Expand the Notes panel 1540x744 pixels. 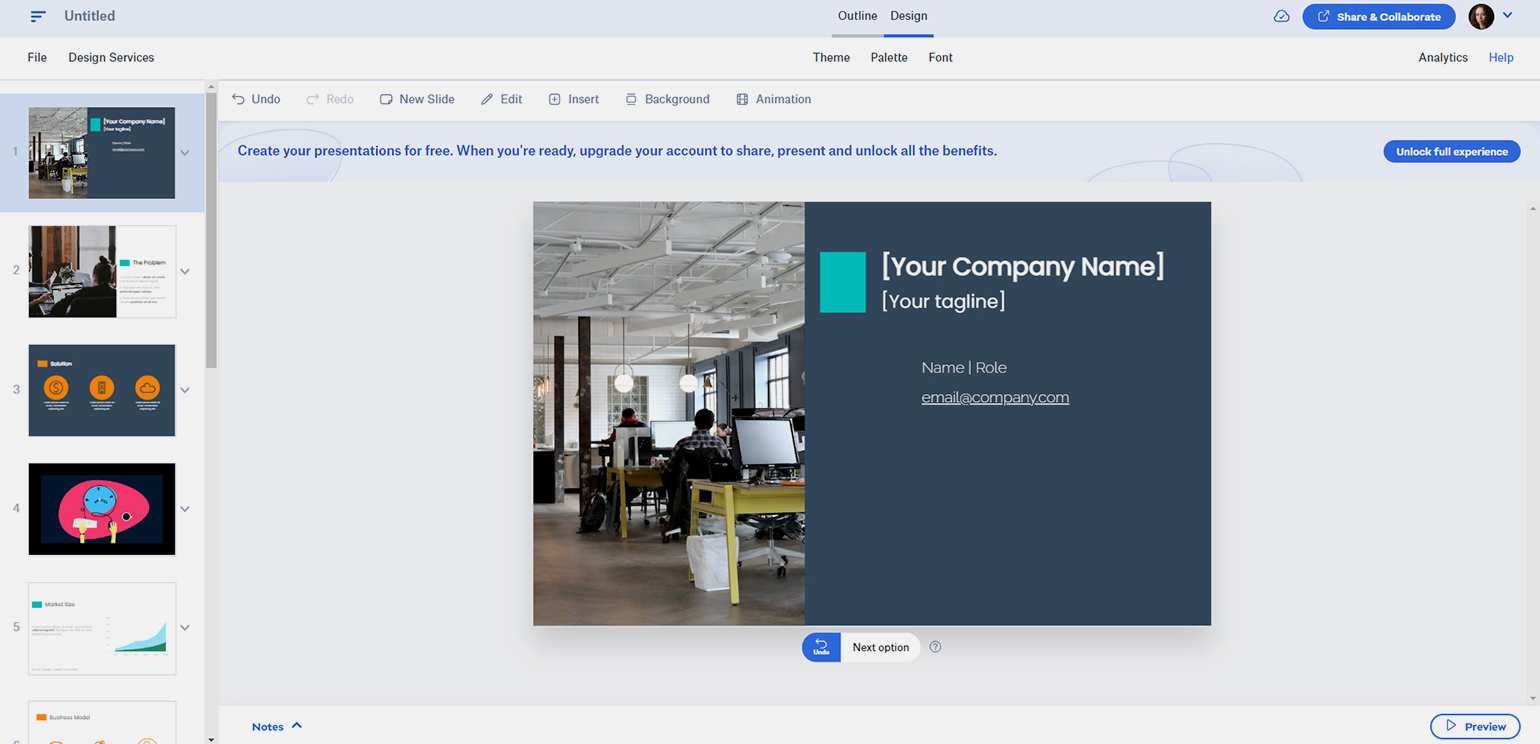(277, 726)
